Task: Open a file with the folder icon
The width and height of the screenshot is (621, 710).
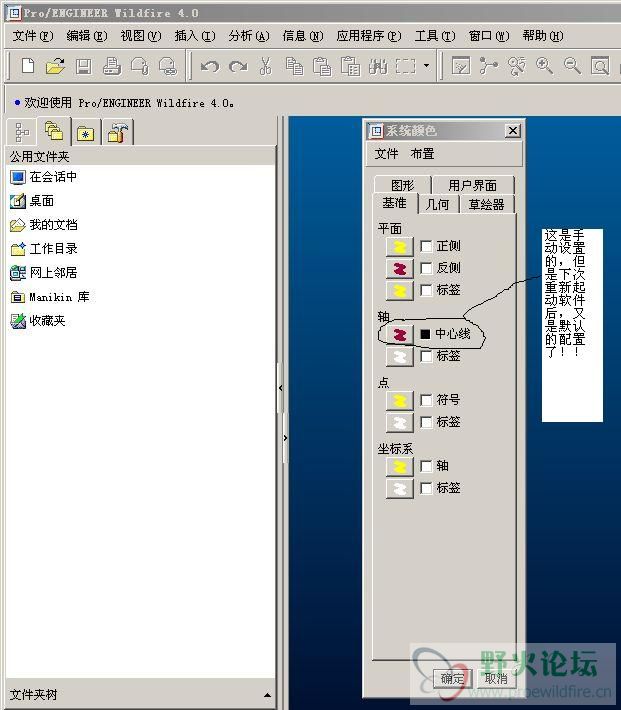Action: tap(55, 66)
